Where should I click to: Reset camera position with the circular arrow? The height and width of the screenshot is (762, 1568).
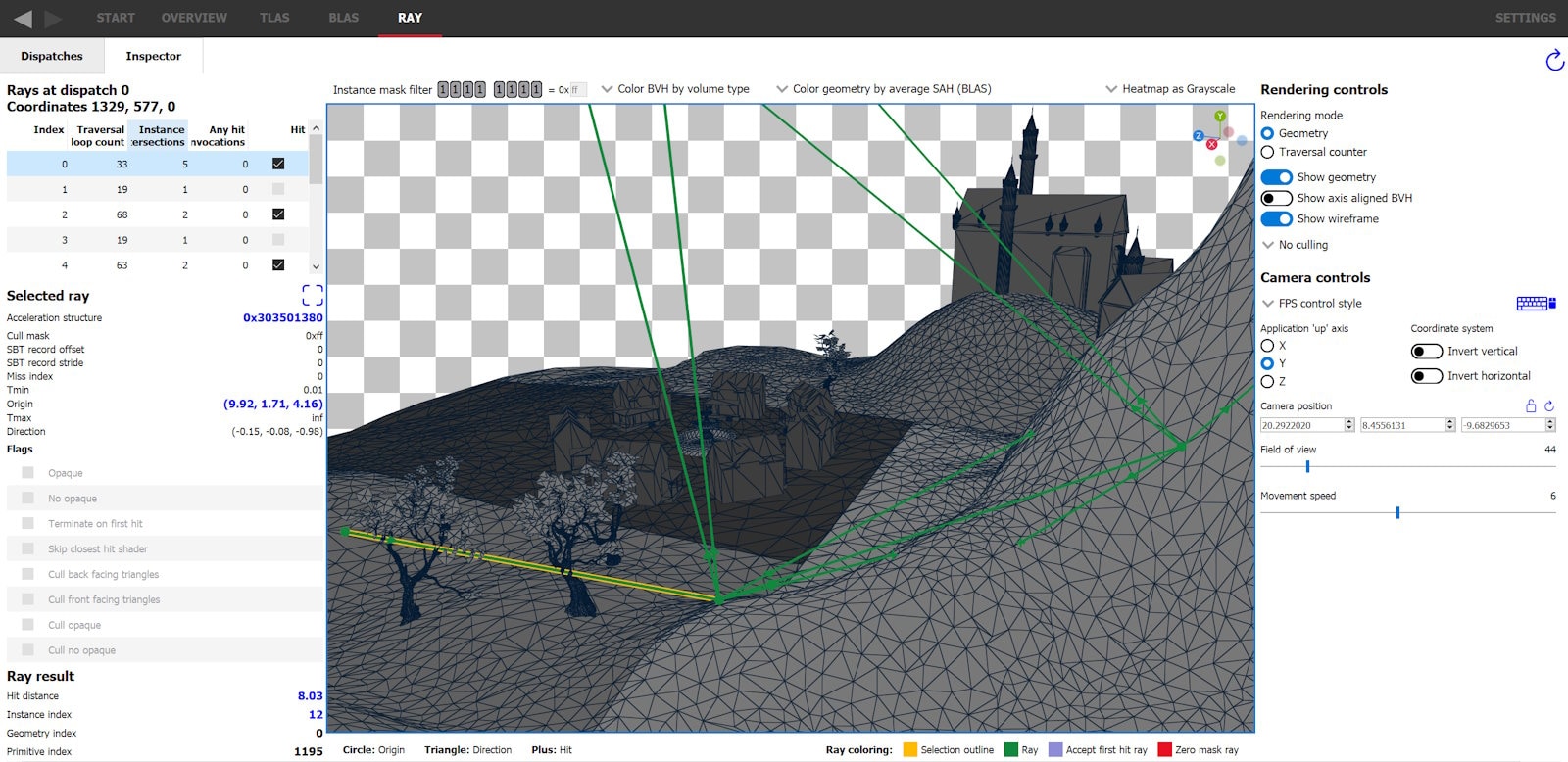click(1549, 405)
